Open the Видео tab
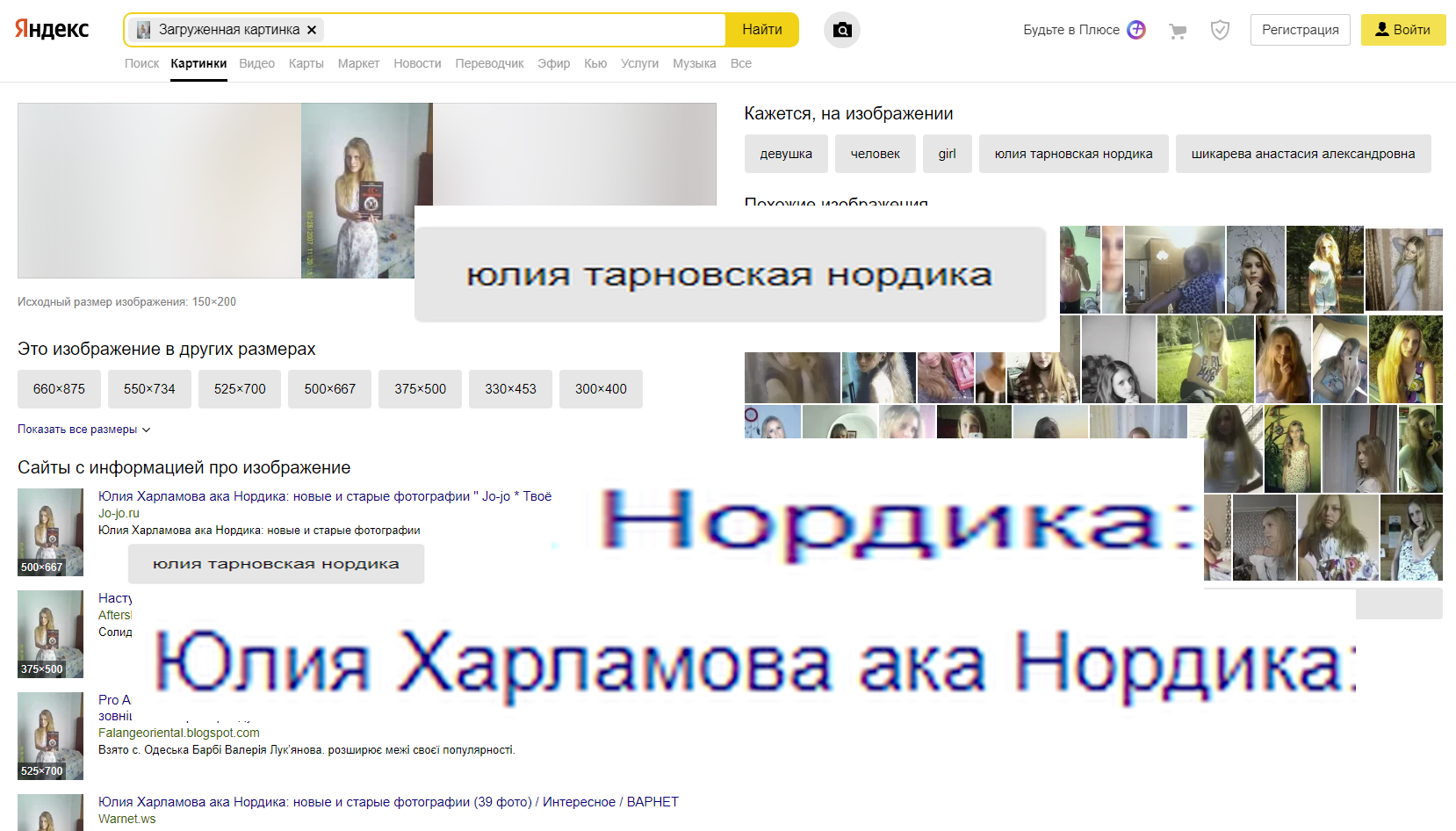This screenshot has height=831, width=1456. pos(256,63)
